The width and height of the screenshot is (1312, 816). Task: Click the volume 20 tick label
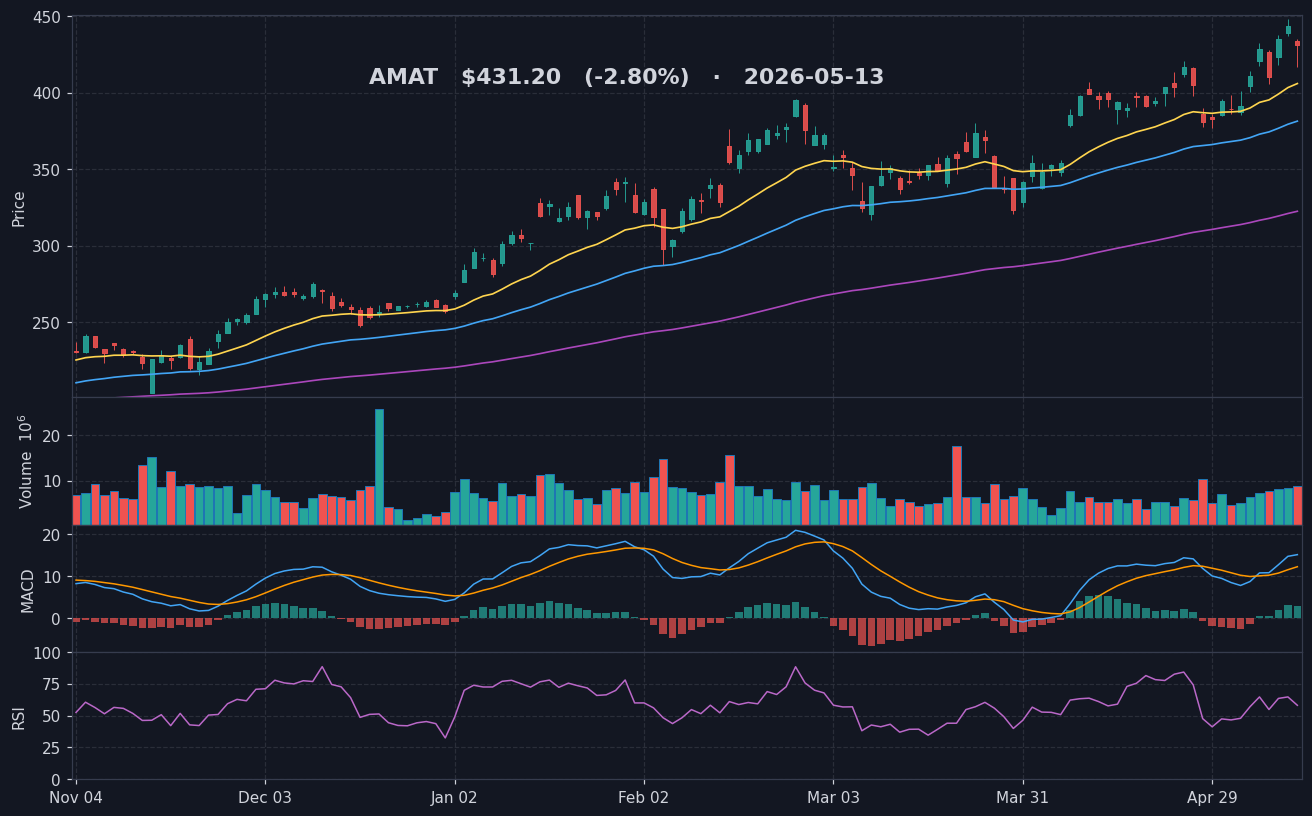tap(53, 437)
